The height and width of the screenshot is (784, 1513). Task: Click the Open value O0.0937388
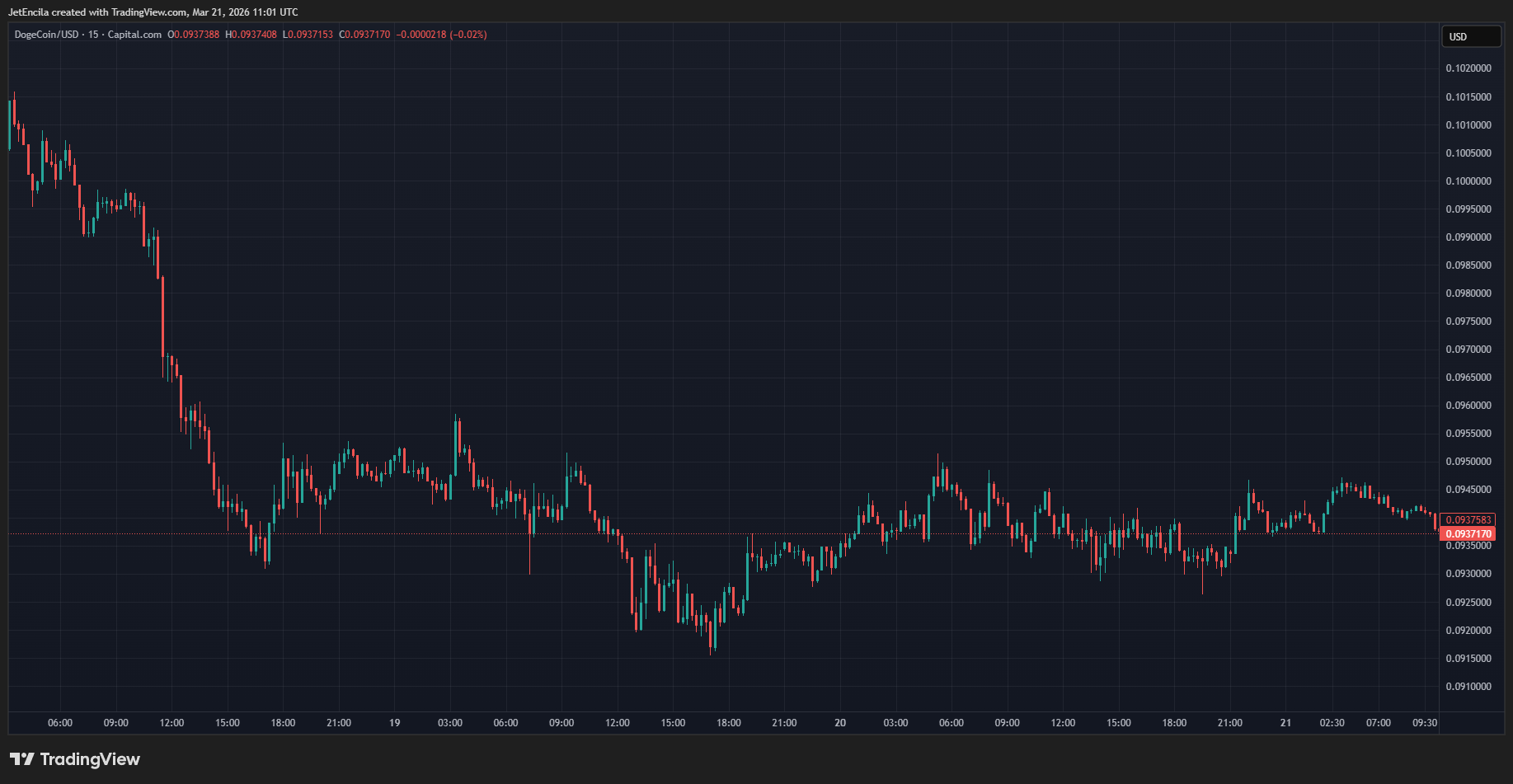click(x=194, y=35)
